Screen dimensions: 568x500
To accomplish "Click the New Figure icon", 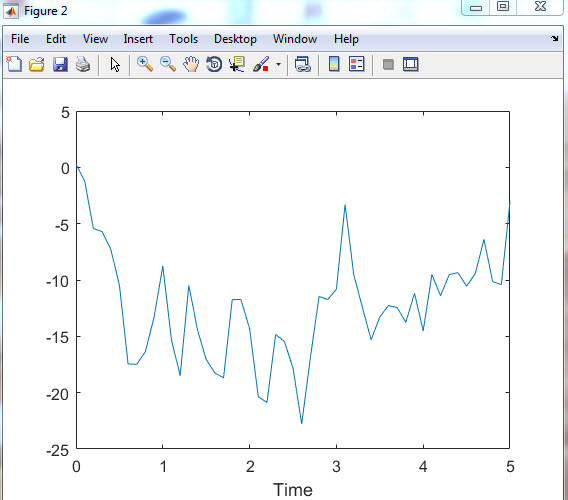I will point(14,65).
